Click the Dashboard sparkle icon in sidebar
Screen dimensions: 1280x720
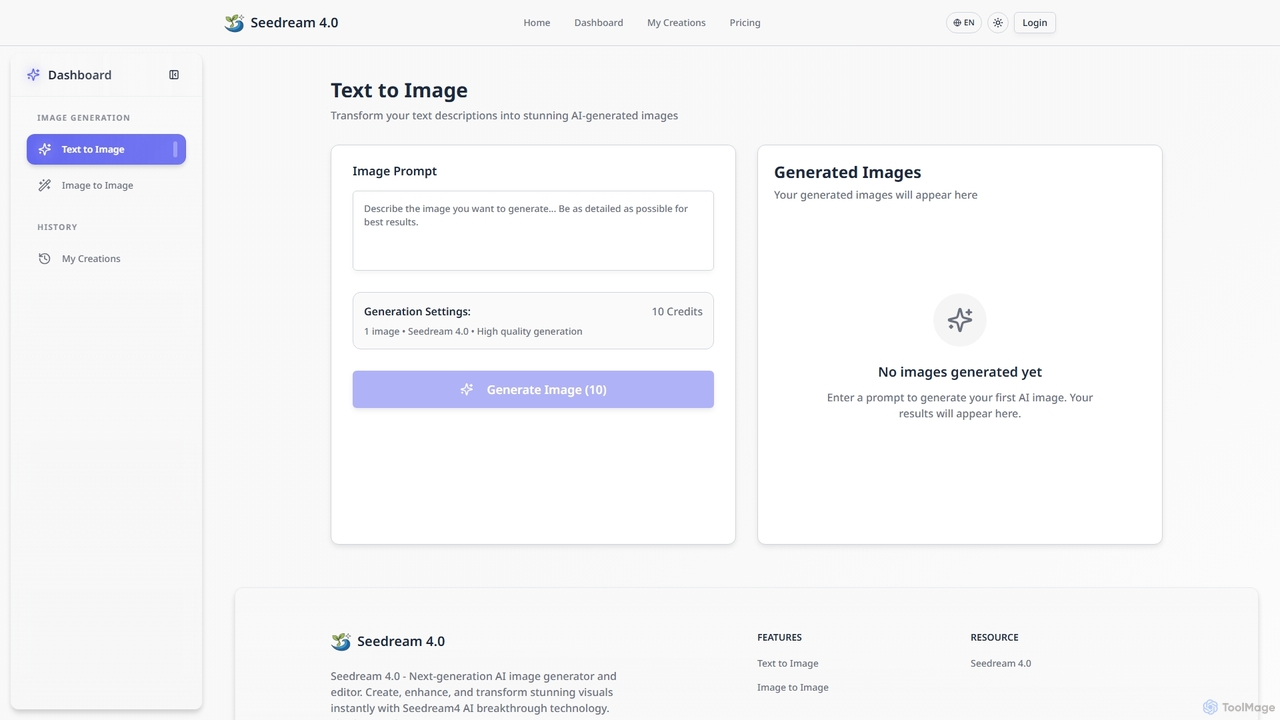(x=34, y=75)
